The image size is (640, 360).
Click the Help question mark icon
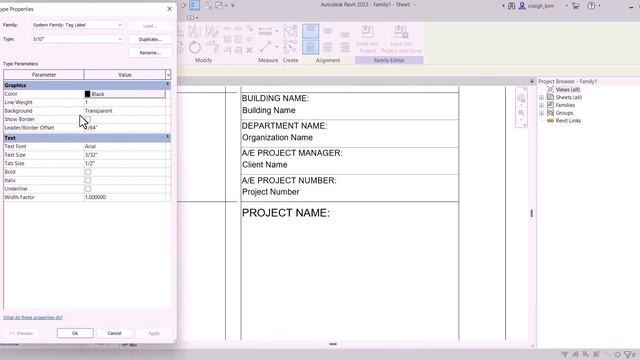[x=591, y=6]
